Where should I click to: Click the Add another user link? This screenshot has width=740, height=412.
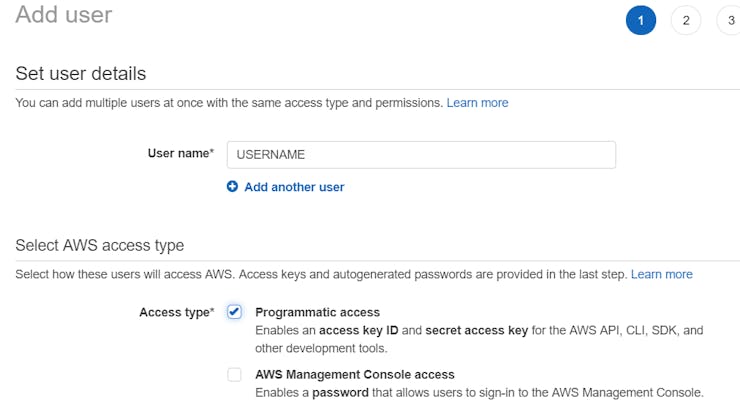(x=294, y=187)
